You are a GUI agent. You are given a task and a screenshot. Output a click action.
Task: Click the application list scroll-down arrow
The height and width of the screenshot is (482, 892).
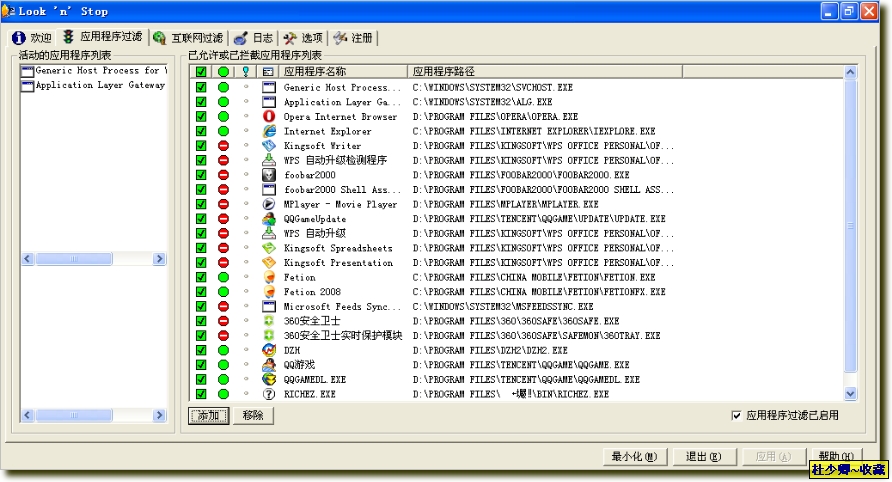[850, 393]
